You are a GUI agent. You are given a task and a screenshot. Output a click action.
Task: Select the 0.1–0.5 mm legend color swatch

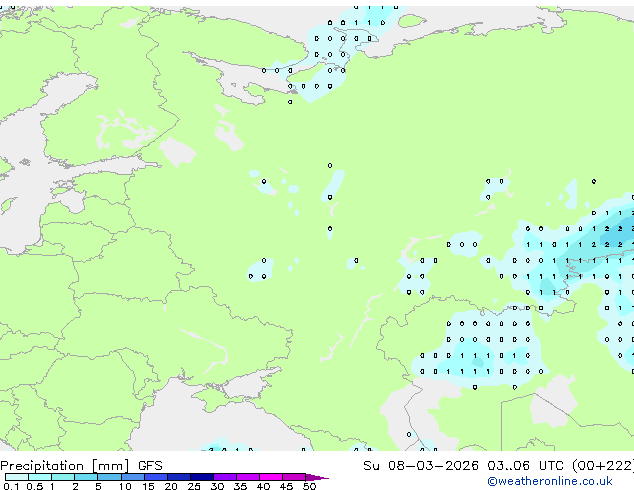17,477
